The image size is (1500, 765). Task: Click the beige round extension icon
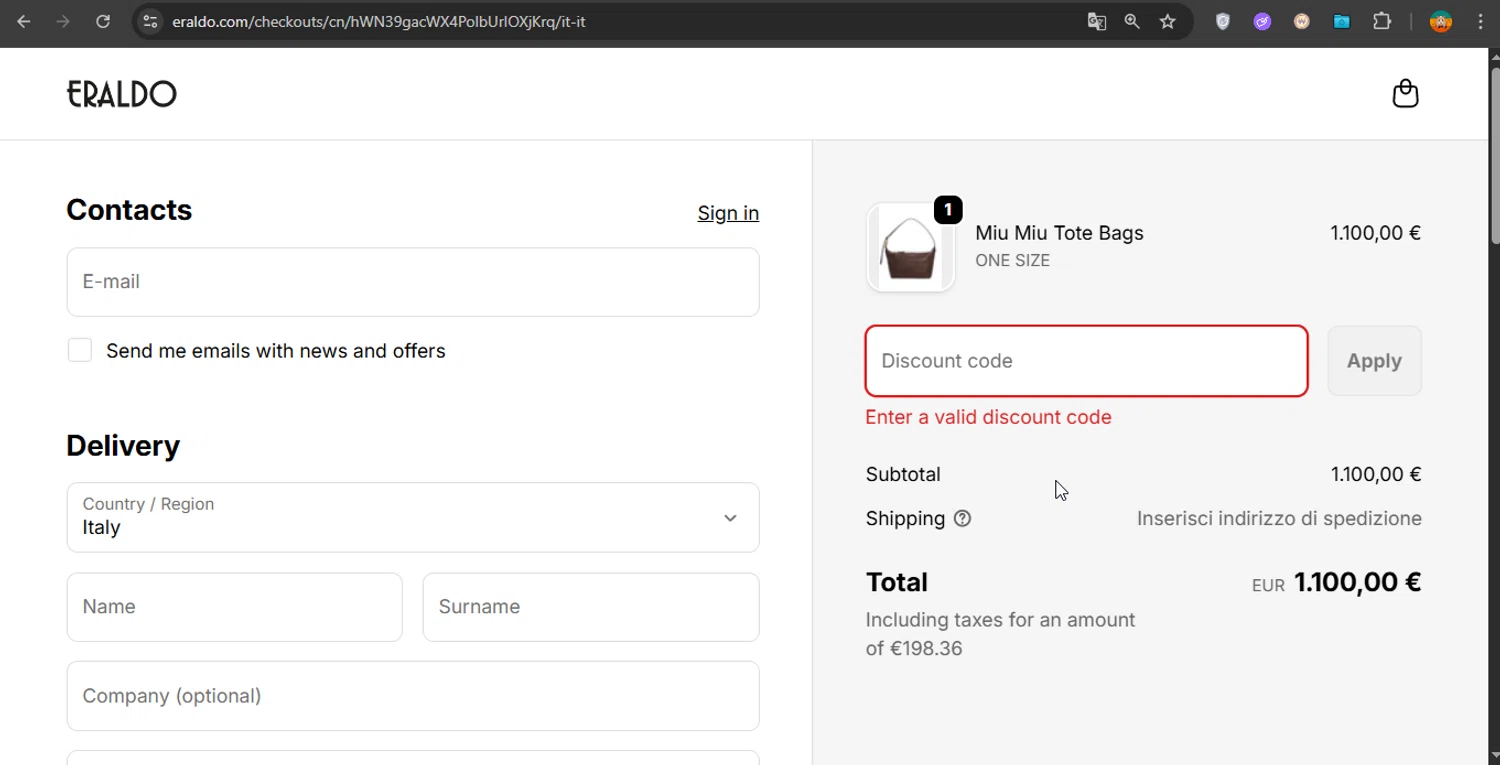point(1302,21)
